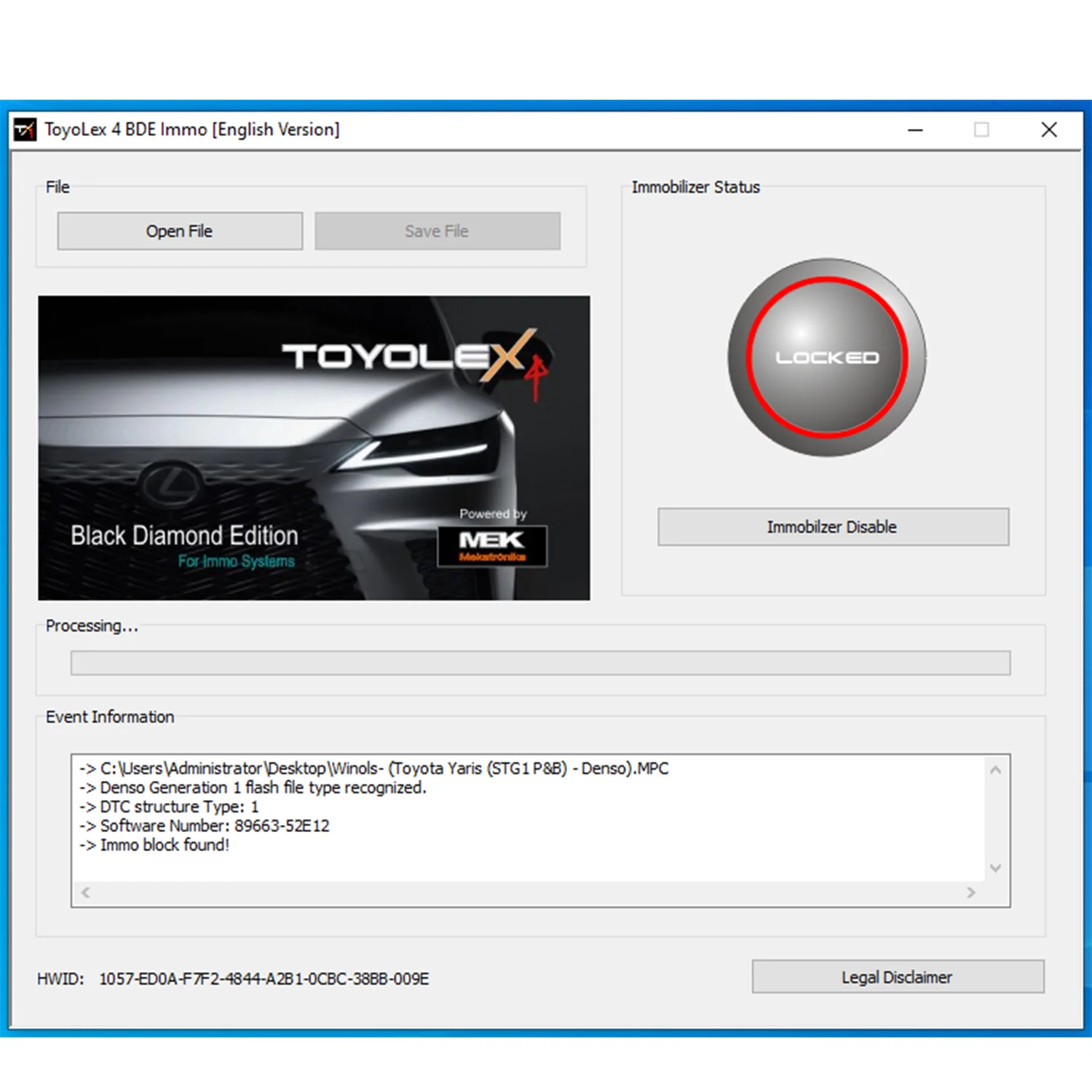This screenshot has height=1092, width=1092.
Task: Click the ToyoLex app icon in title bar
Action: coord(25,130)
